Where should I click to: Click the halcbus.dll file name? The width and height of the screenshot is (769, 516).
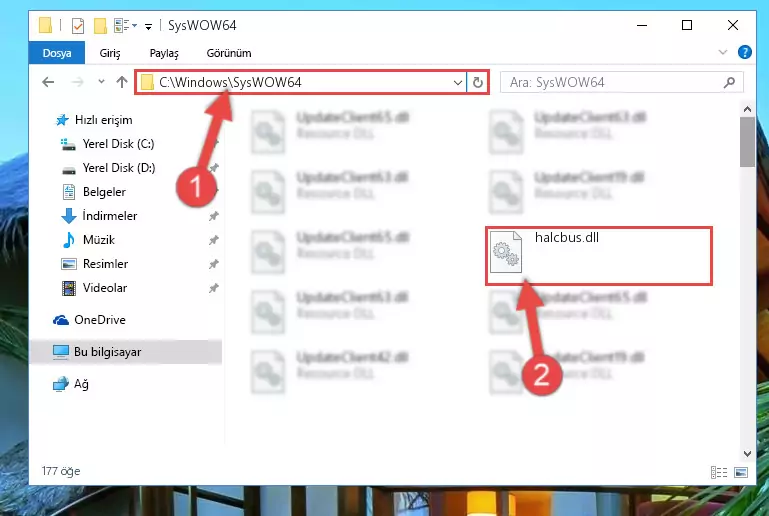tap(566, 237)
